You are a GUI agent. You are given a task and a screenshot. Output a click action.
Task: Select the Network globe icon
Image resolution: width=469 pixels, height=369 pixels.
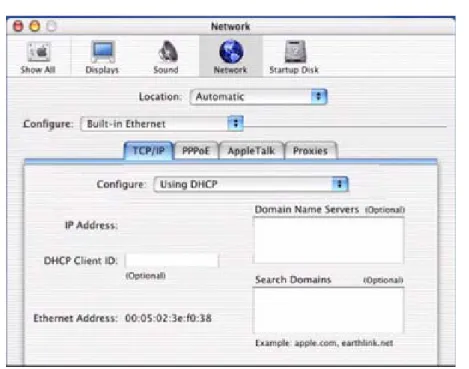231,57
